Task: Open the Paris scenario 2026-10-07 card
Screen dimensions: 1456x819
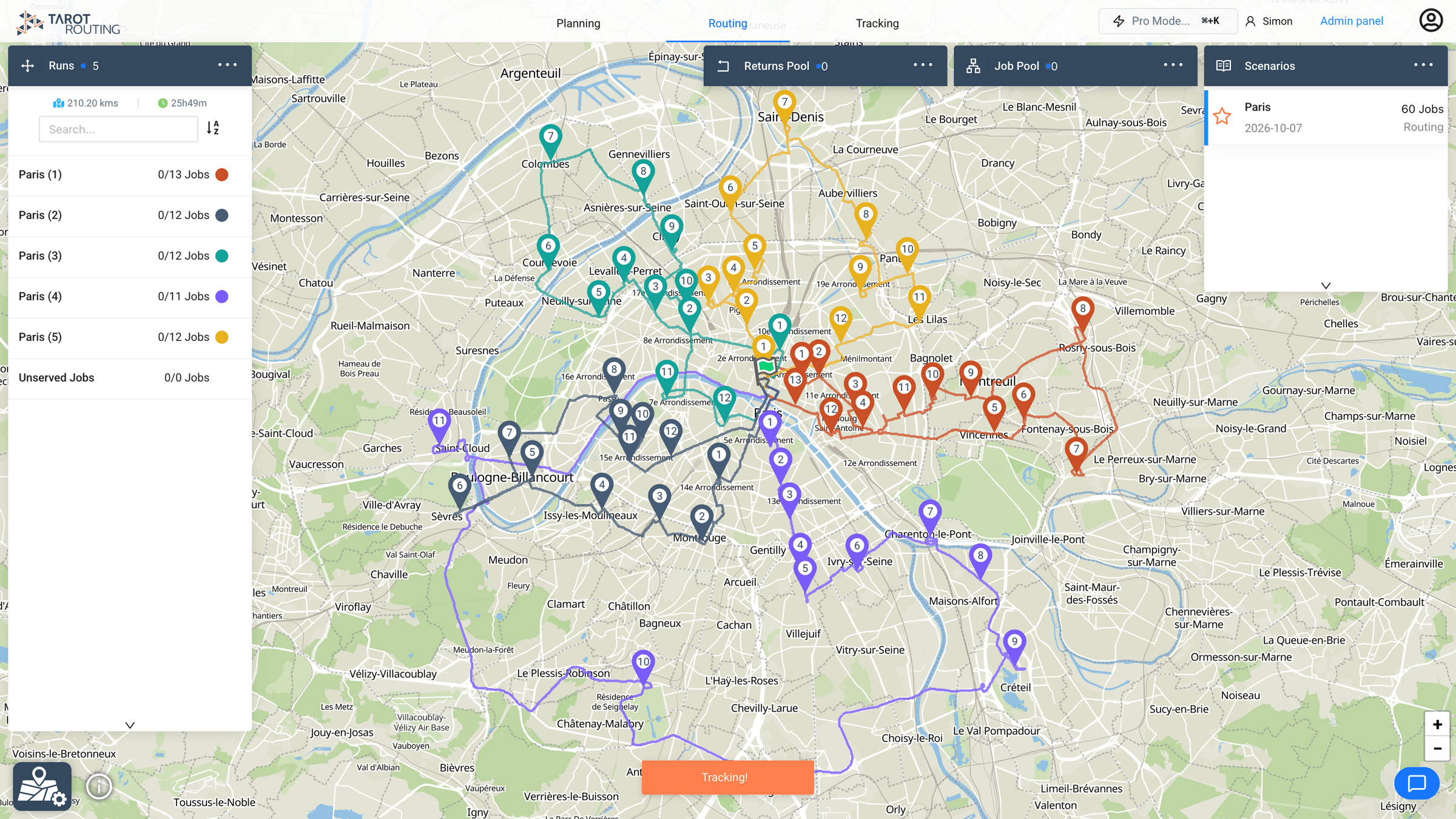Action: click(x=1326, y=118)
